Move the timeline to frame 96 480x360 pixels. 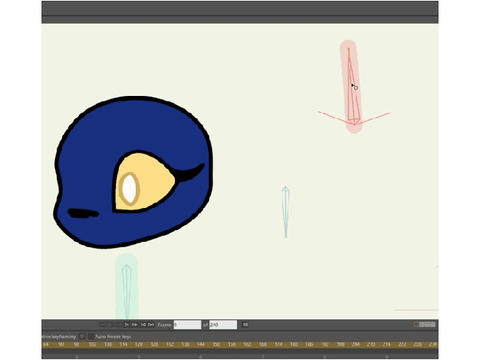[x=76, y=344]
